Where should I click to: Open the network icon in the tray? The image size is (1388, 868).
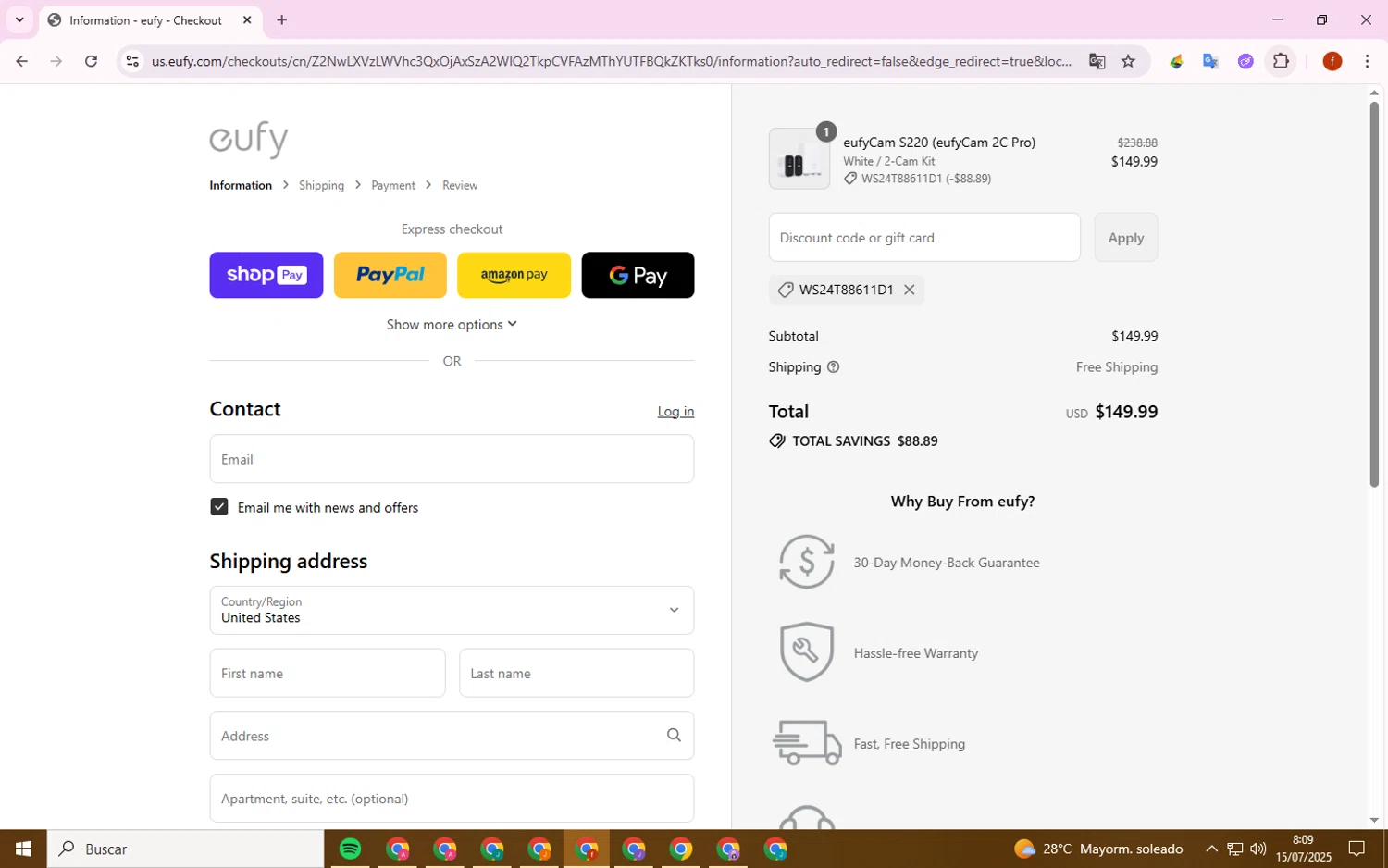point(1234,849)
